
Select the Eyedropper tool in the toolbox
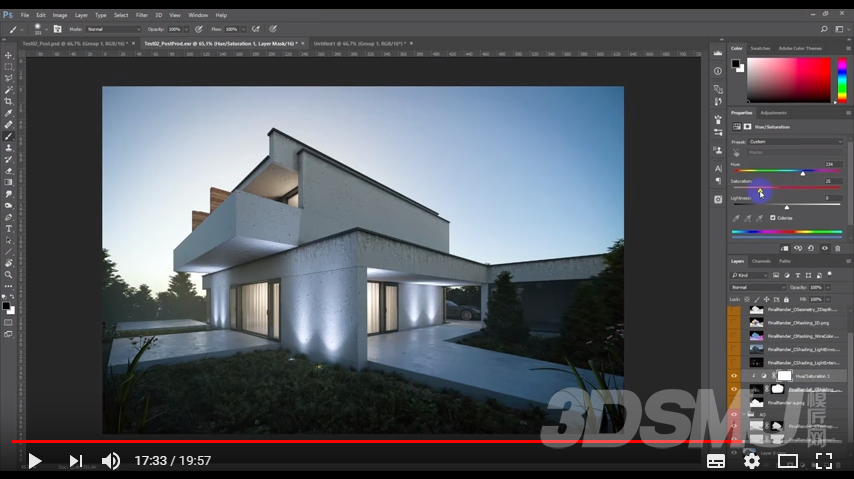point(8,113)
